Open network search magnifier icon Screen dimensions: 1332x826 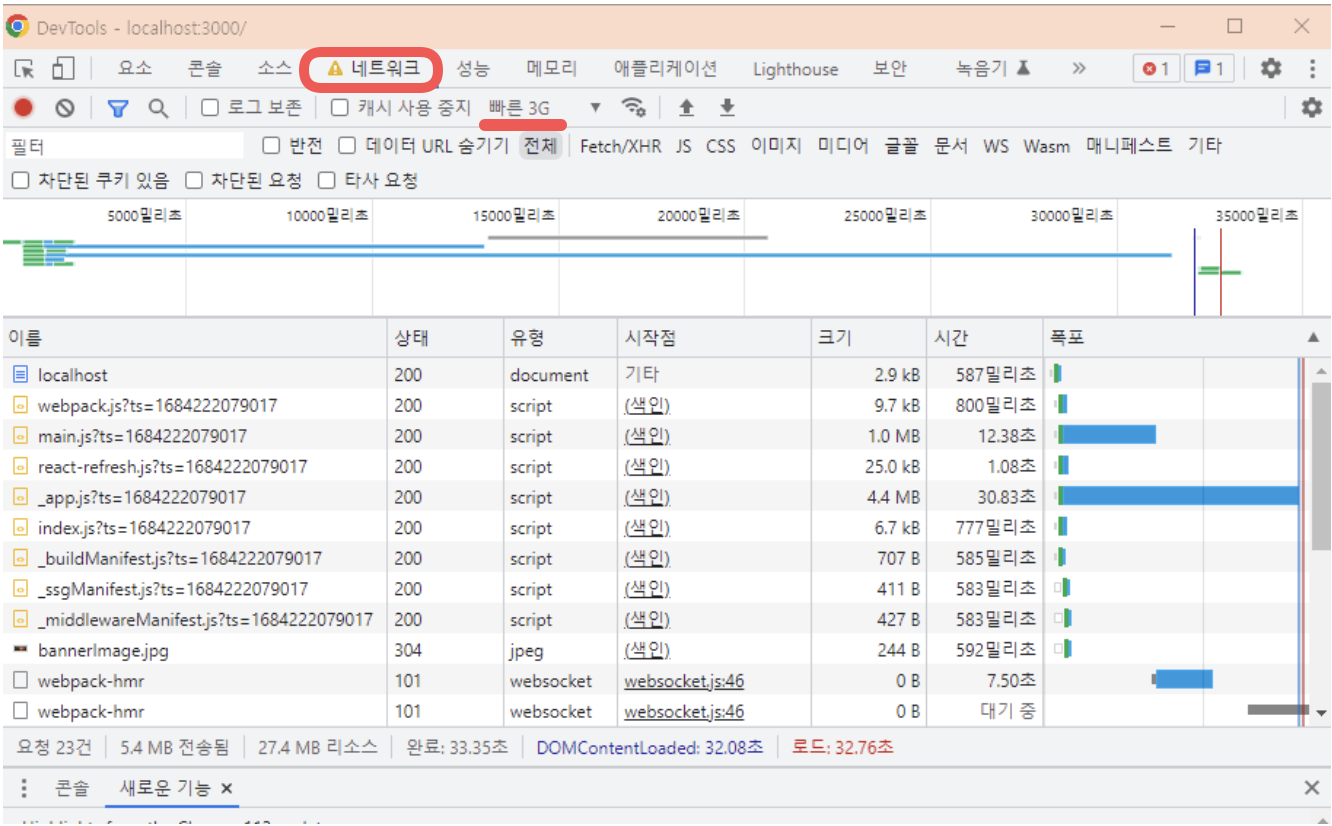[x=158, y=108]
